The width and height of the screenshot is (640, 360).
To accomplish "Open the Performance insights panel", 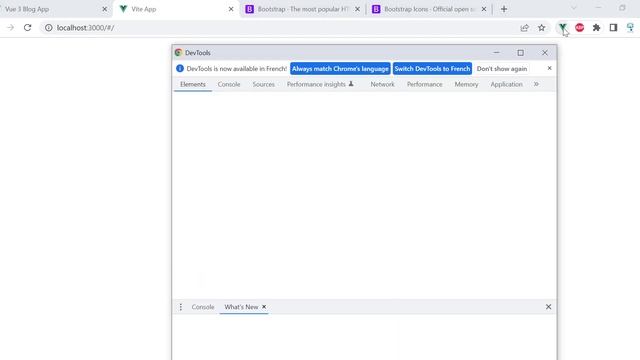I will click(x=320, y=84).
